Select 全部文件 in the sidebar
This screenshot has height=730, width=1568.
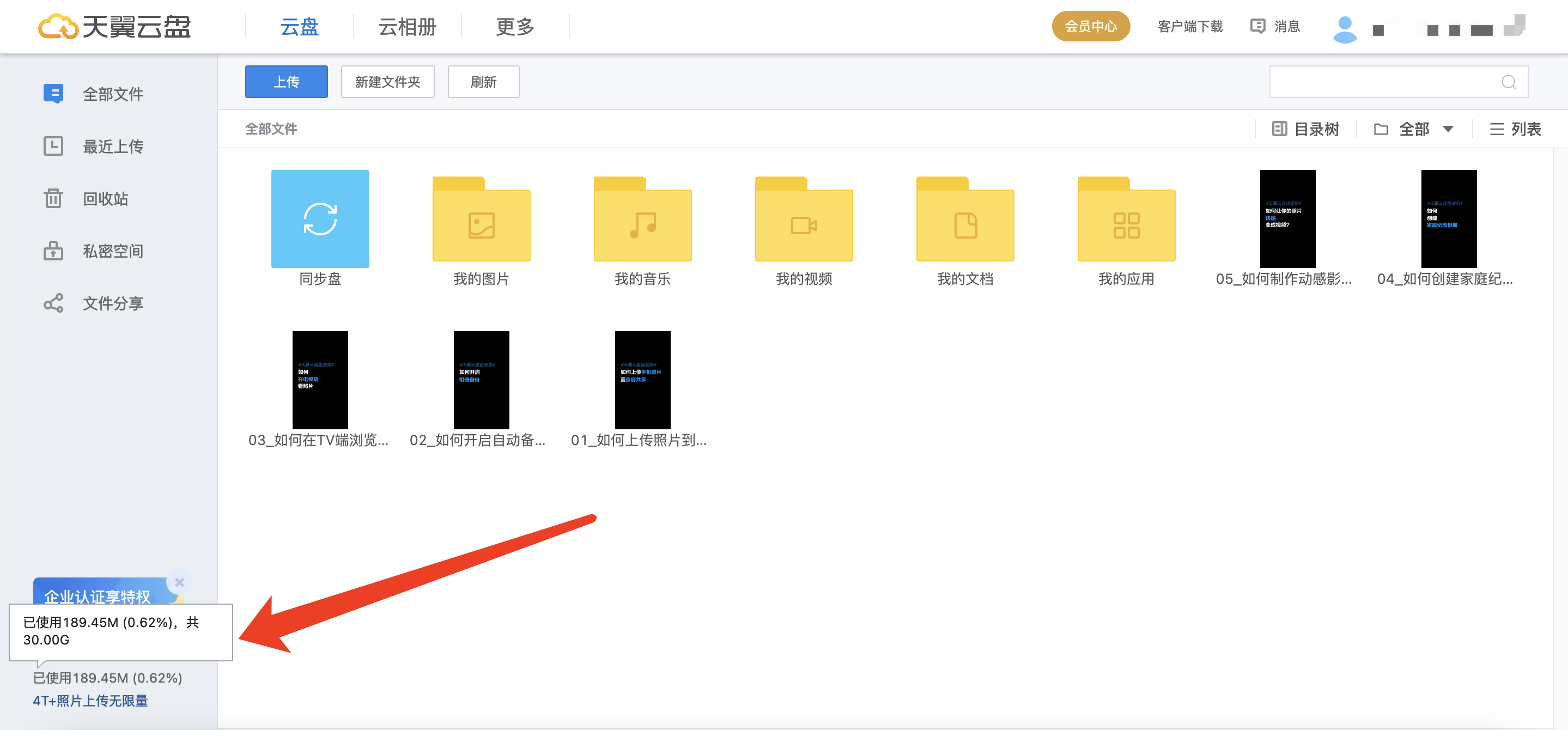pyautogui.click(x=113, y=94)
